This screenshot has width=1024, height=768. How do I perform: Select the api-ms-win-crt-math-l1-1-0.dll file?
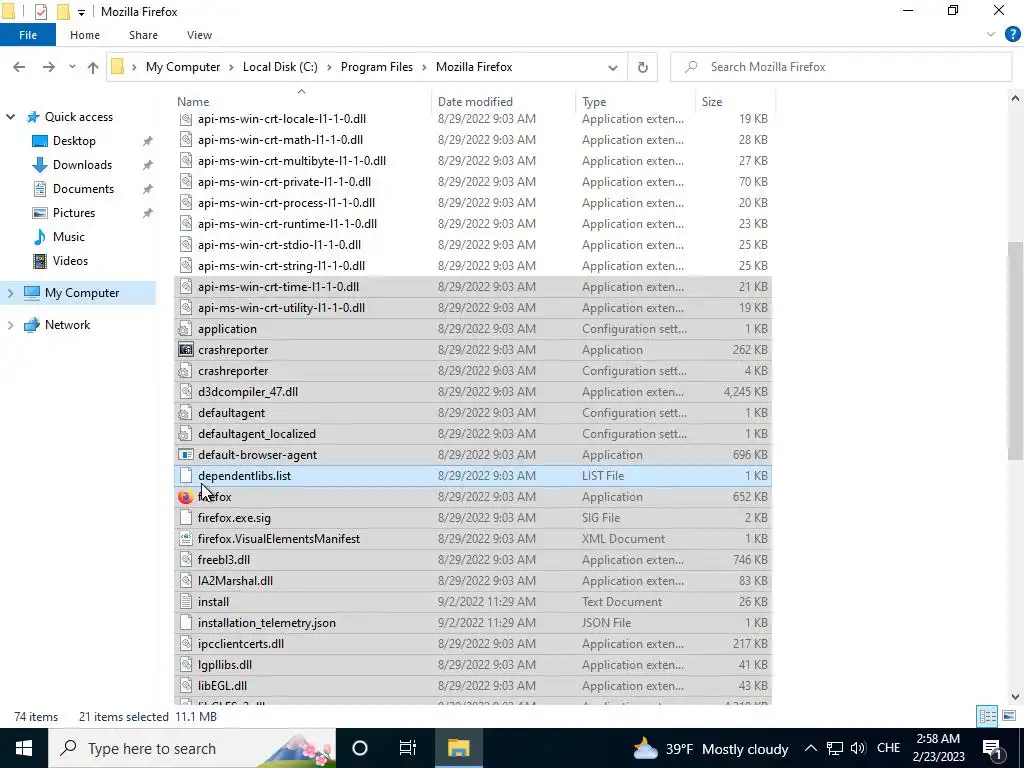473,140
